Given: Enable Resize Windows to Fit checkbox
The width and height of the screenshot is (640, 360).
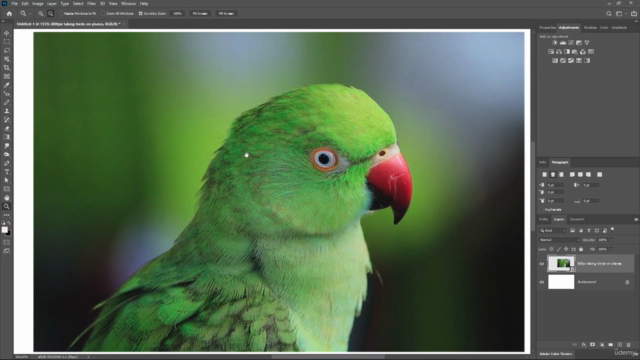Looking at the screenshot, I should [x=61, y=13].
